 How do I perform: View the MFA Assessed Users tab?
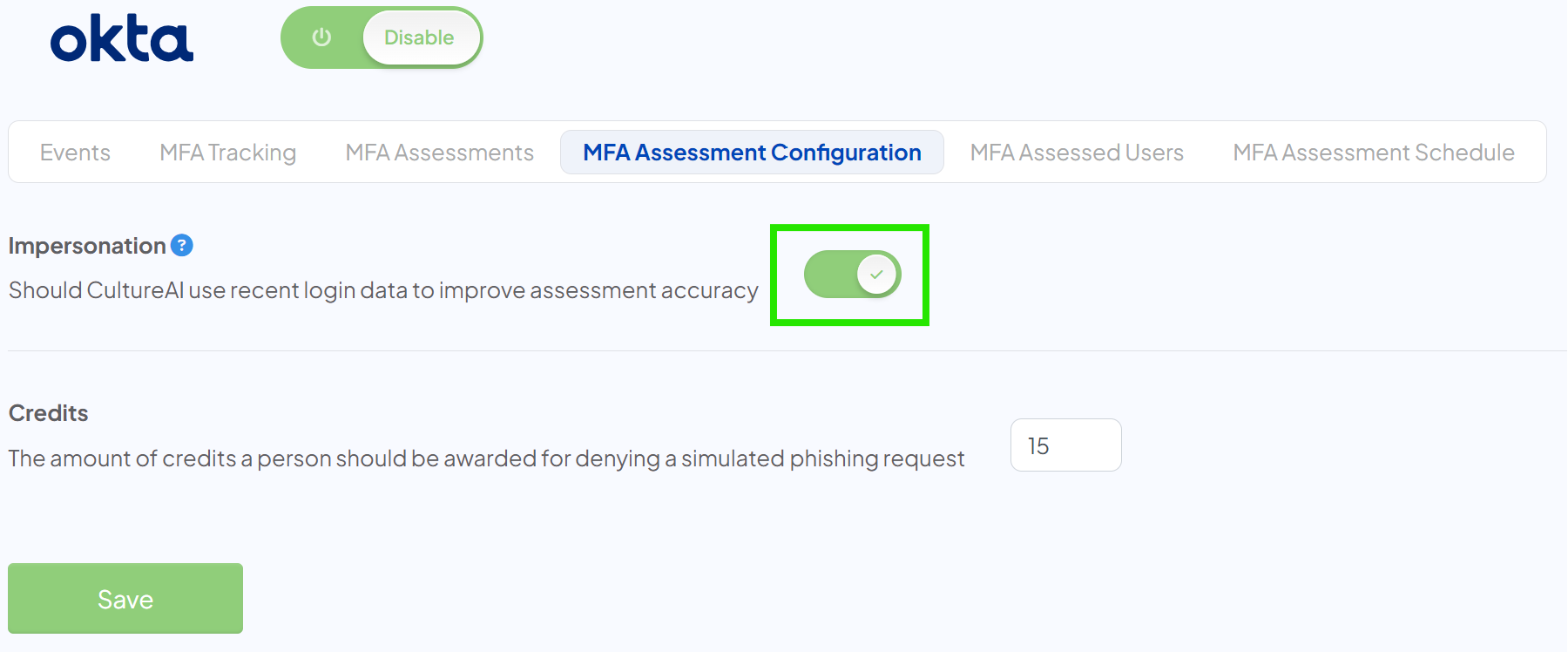(x=1077, y=152)
